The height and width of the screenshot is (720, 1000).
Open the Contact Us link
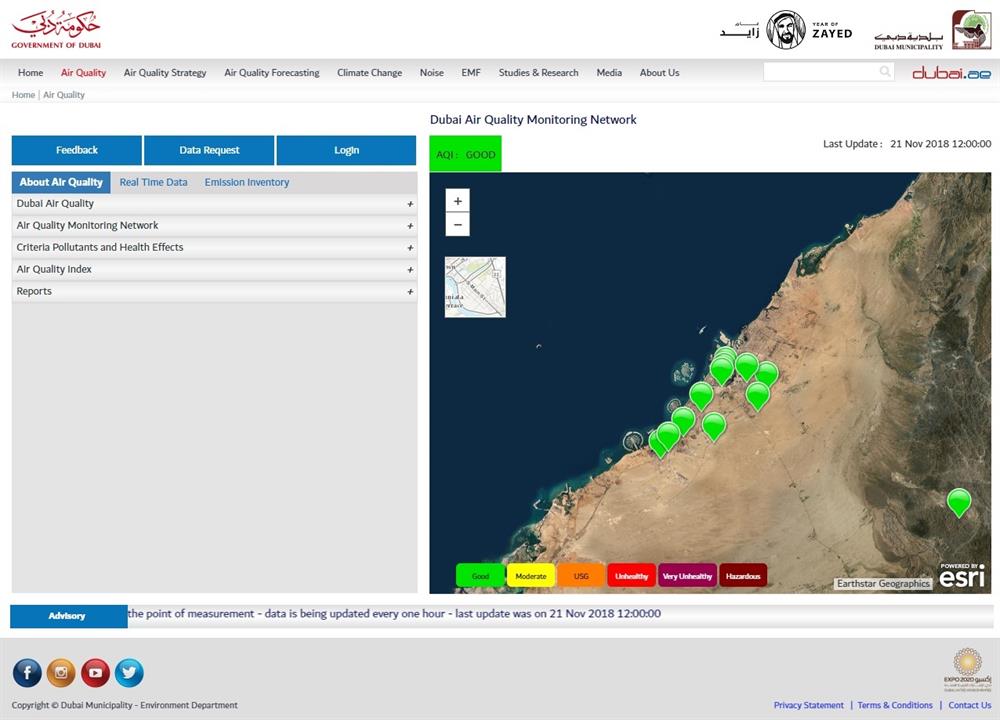pyautogui.click(x=969, y=705)
